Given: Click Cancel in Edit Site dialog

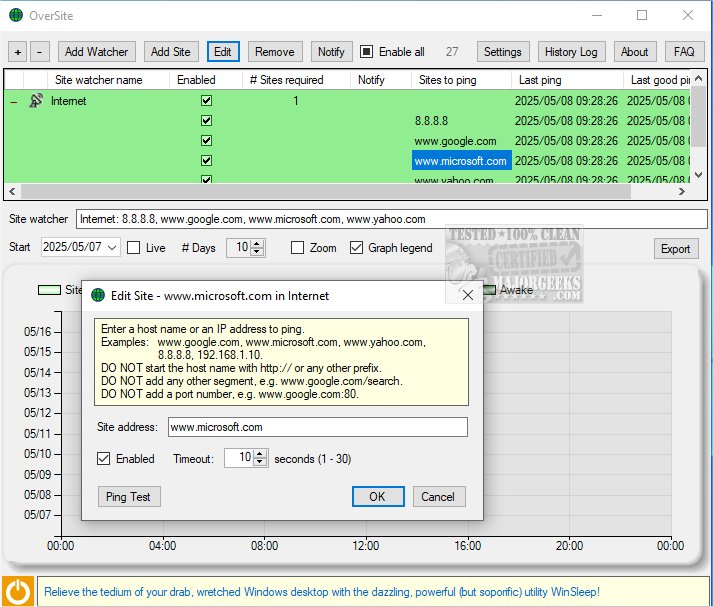Looking at the screenshot, I should pos(438,497).
